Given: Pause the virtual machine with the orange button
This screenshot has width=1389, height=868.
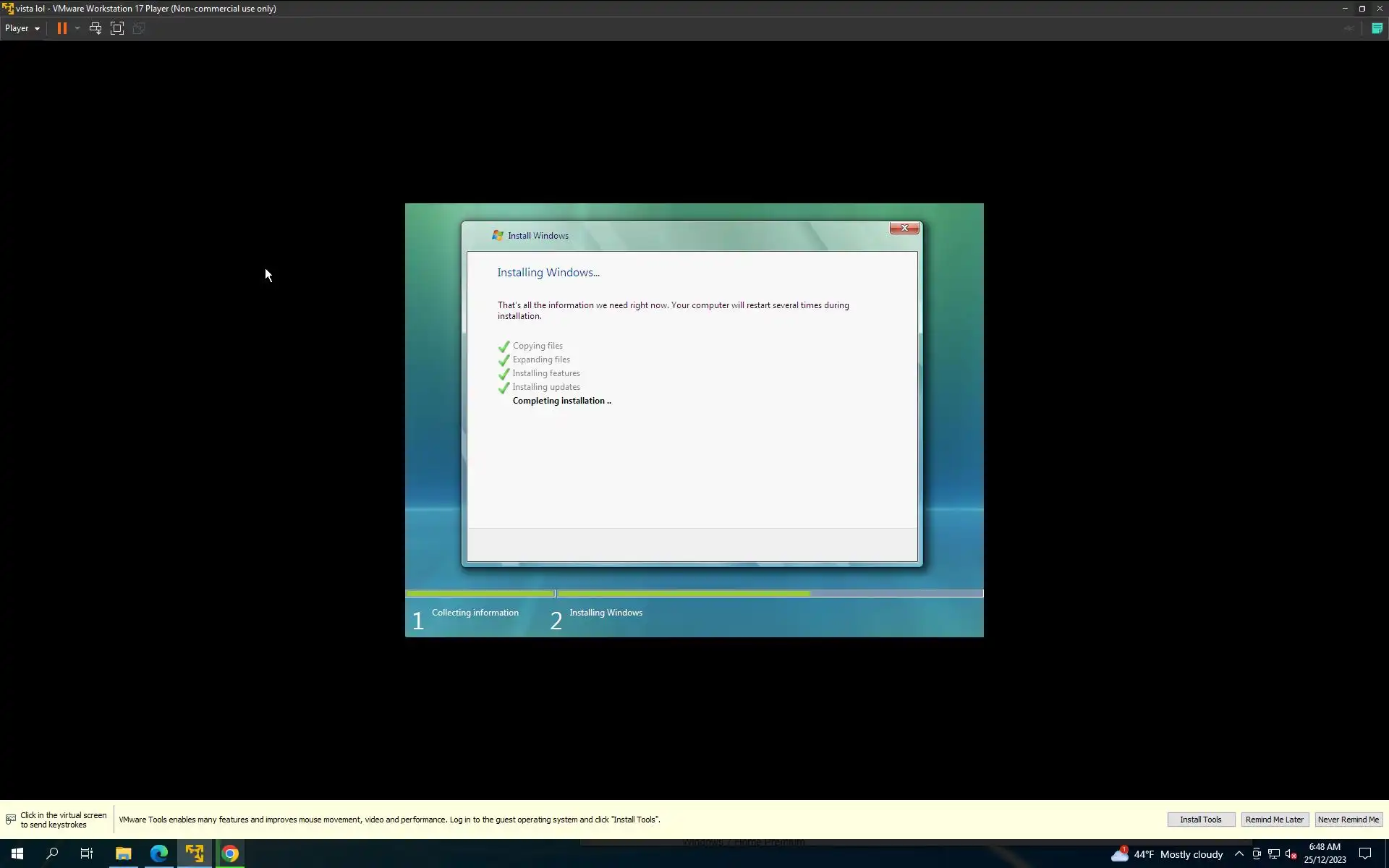Looking at the screenshot, I should (62, 28).
